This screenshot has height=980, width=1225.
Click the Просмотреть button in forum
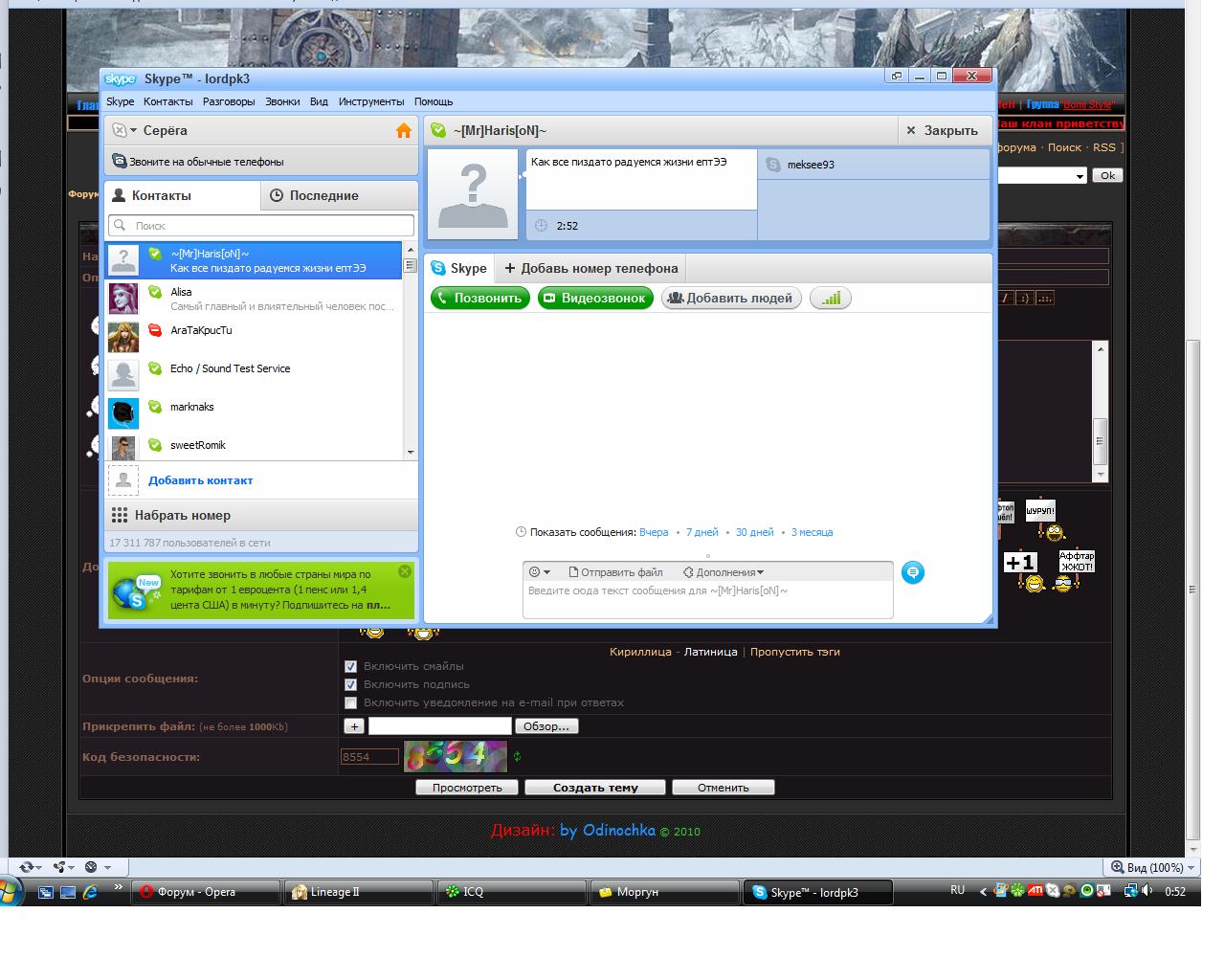point(467,788)
